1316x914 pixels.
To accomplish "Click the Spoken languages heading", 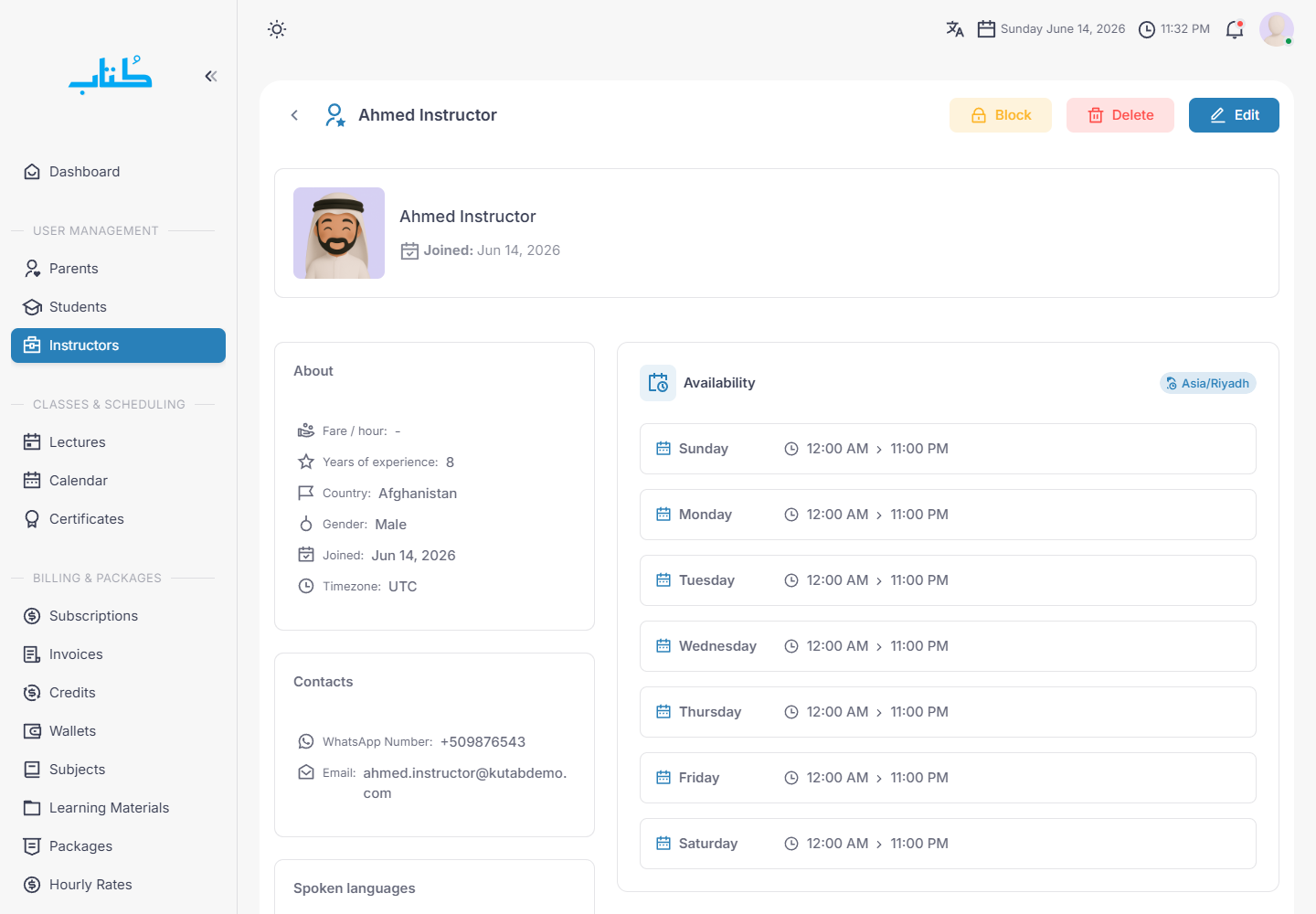I will coord(355,888).
